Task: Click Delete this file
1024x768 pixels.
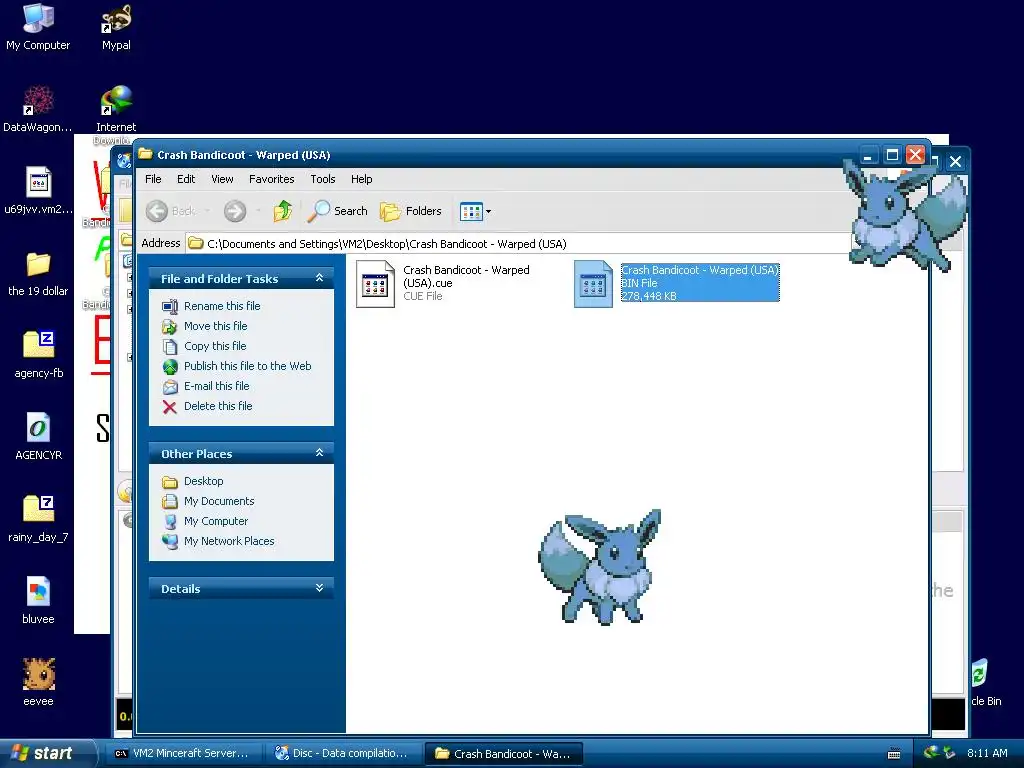Action: (x=217, y=406)
